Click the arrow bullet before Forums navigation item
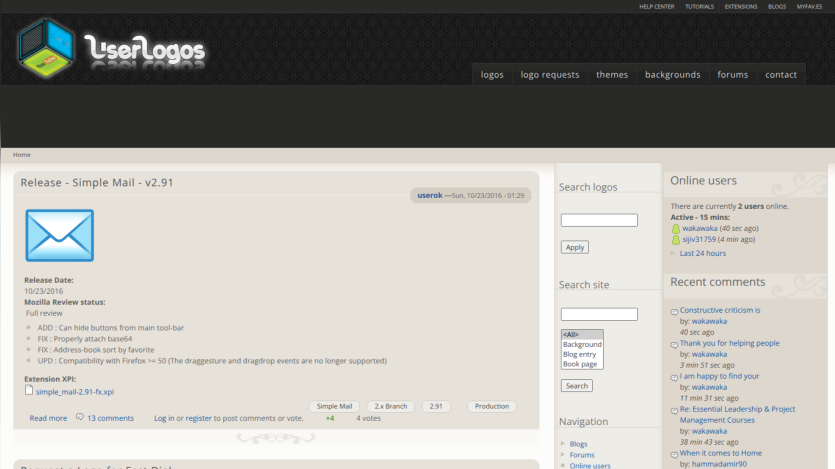 click(563, 455)
